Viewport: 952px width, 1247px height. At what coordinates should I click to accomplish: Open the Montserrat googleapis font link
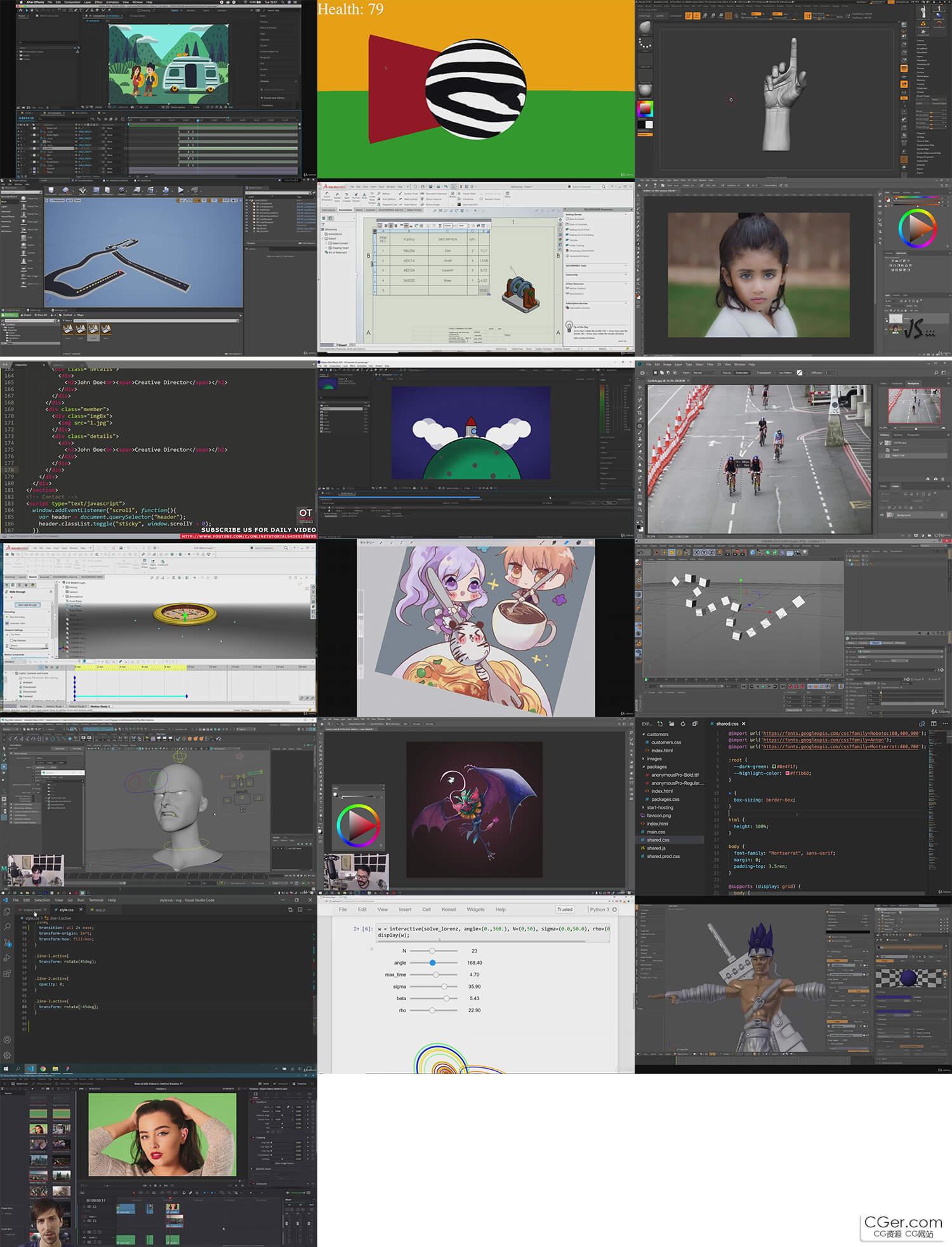[840, 746]
